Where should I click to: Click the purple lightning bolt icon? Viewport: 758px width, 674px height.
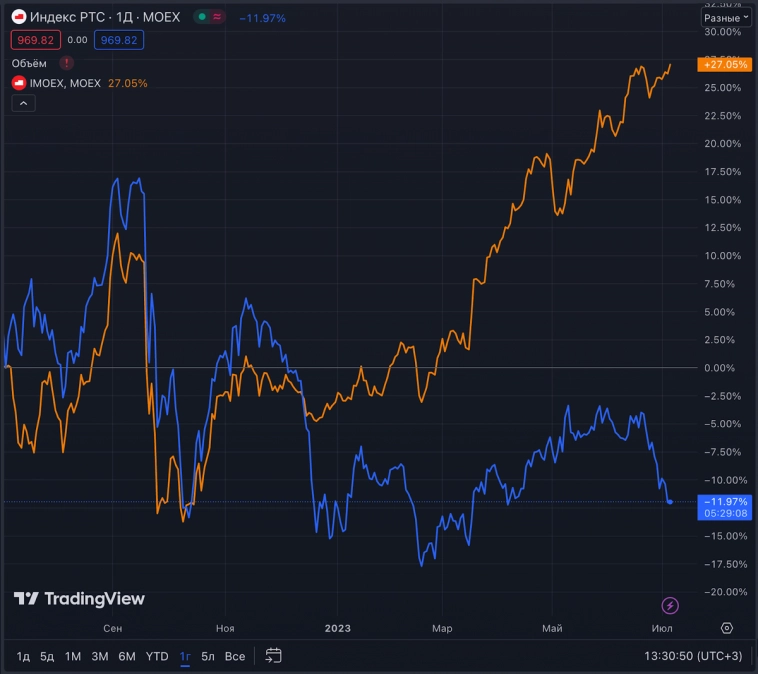(670, 605)
